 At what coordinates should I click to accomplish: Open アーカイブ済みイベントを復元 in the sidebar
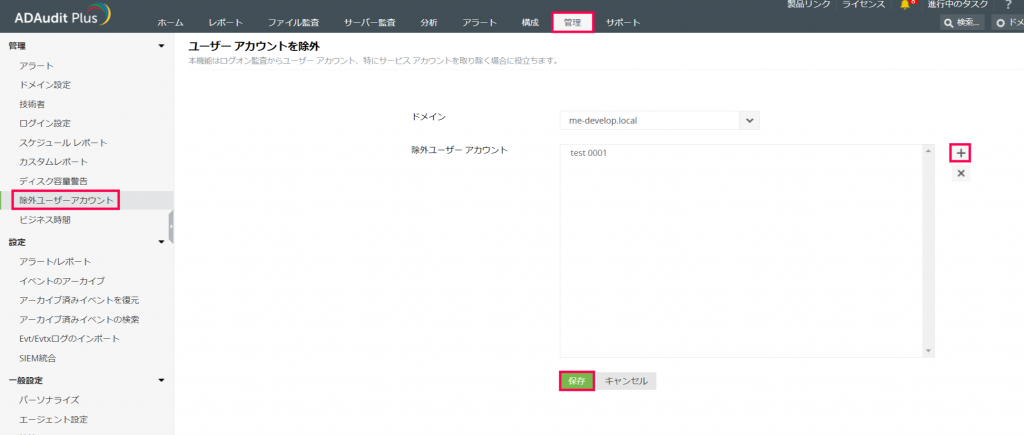pos(79,300)
